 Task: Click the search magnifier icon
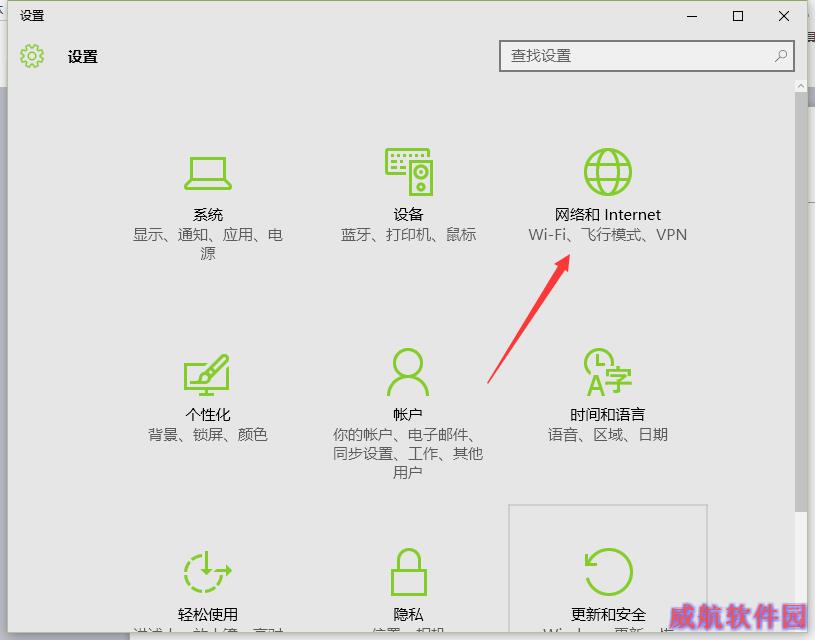(781, 56)
